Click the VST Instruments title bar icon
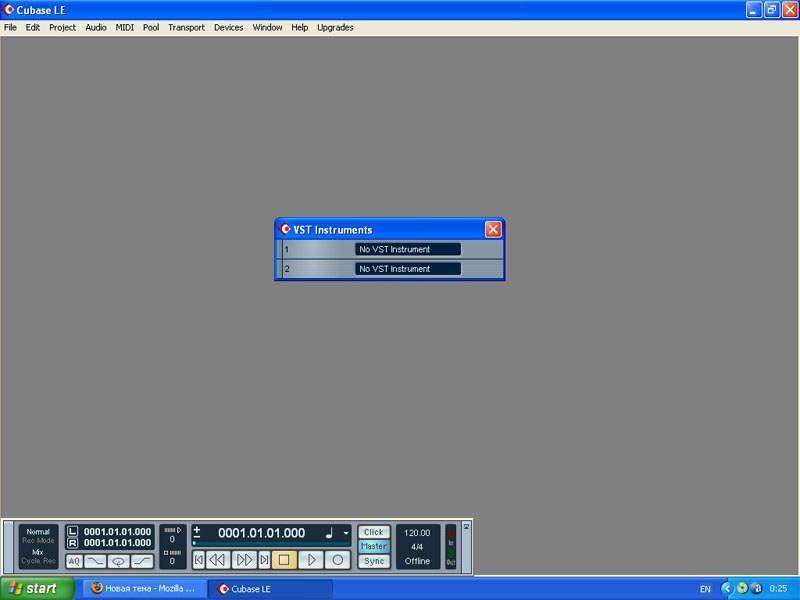Screen dimensions: 800x600 tap(285, 229)
